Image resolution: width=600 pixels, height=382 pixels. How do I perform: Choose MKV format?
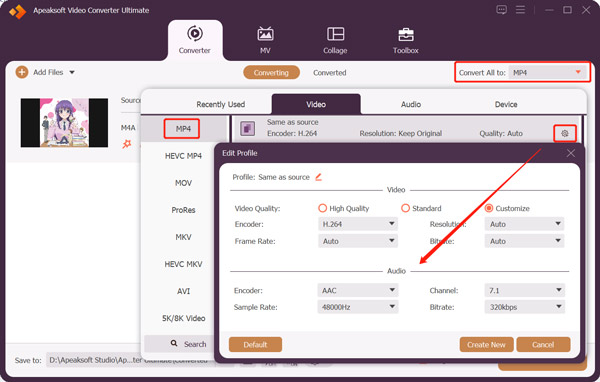tap(183, 237)
